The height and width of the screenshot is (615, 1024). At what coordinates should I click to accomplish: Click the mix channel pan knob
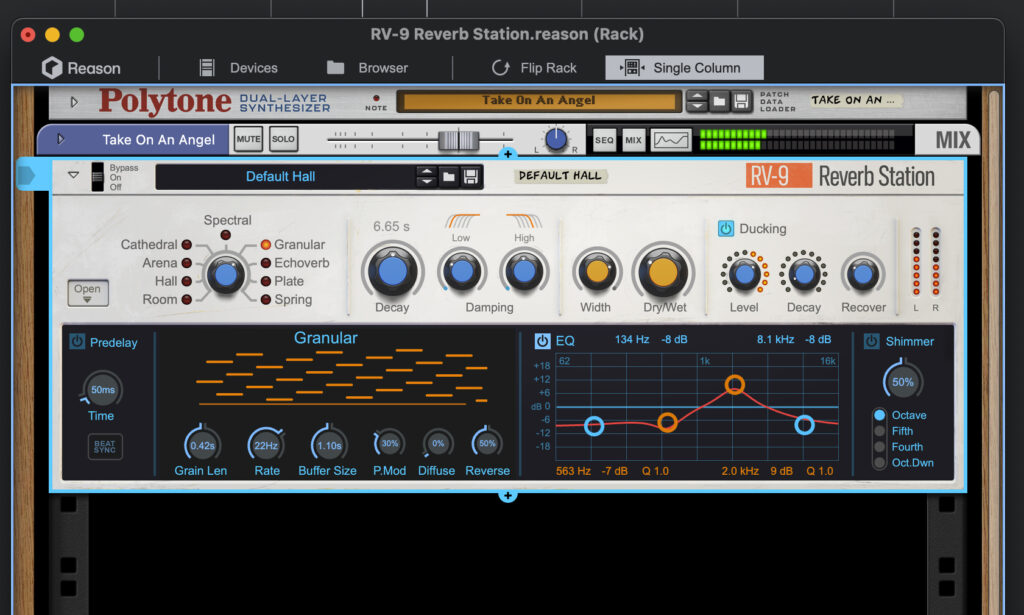556,139
